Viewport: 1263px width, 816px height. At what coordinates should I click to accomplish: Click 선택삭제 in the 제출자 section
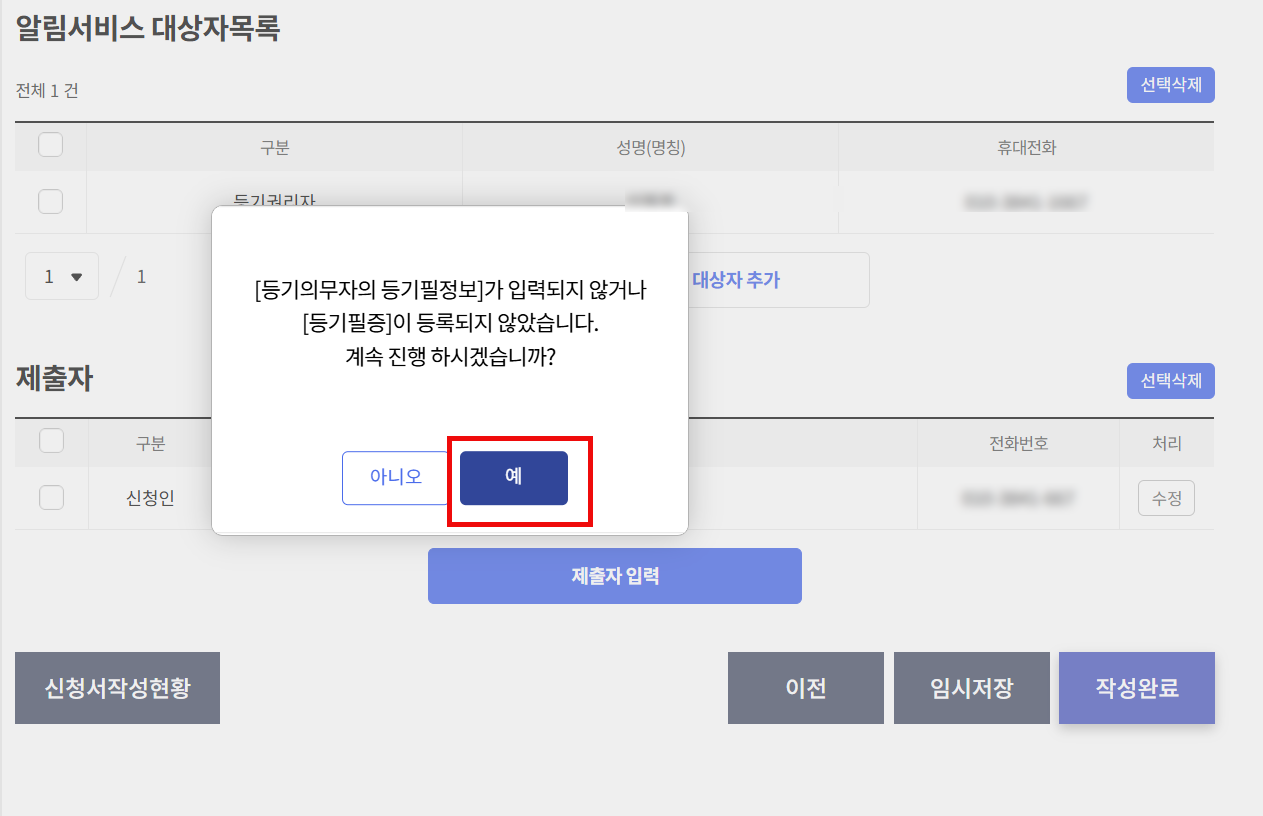(x=1170, y=381)
